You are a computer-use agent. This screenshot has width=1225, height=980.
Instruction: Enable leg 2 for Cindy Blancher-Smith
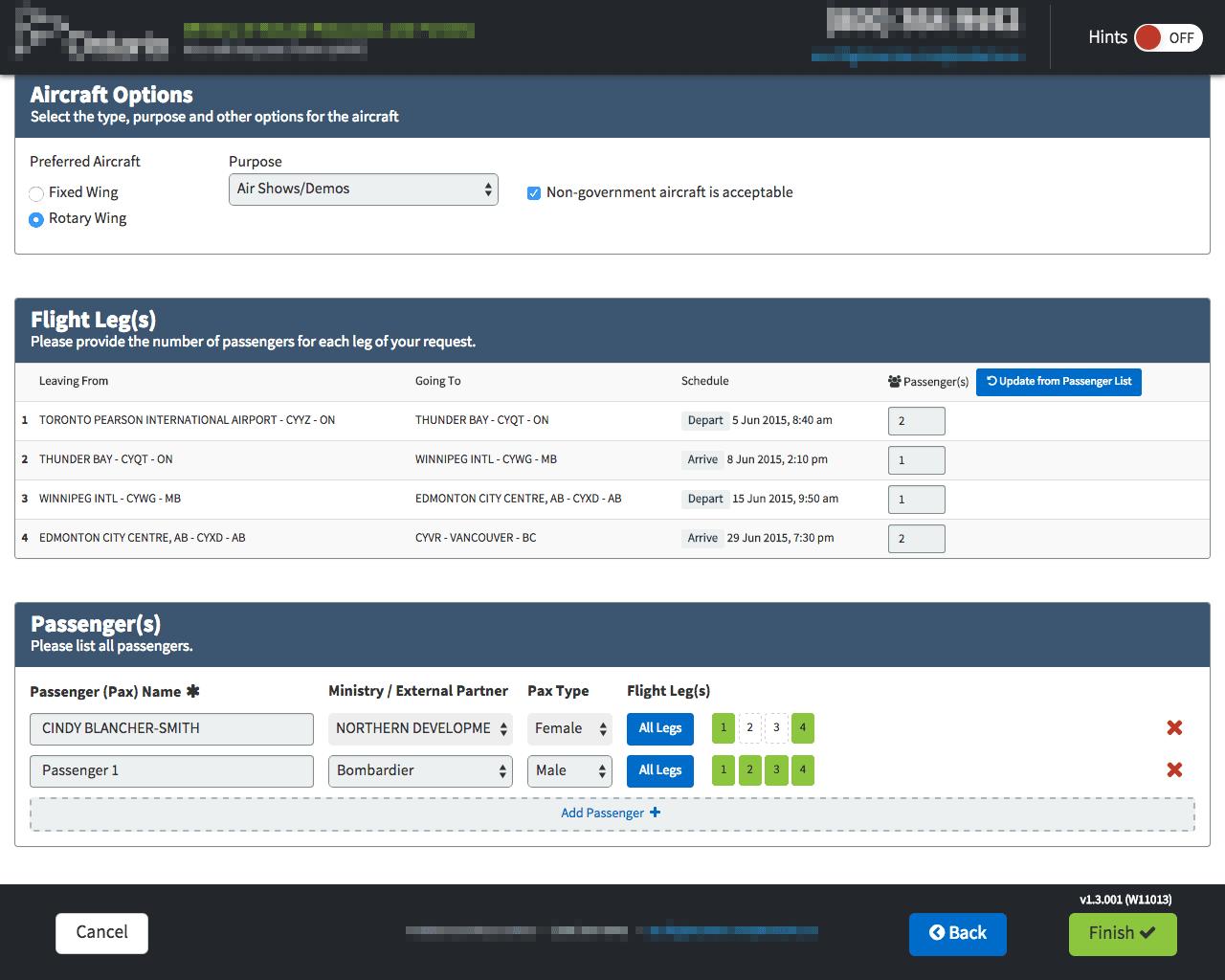750,728
